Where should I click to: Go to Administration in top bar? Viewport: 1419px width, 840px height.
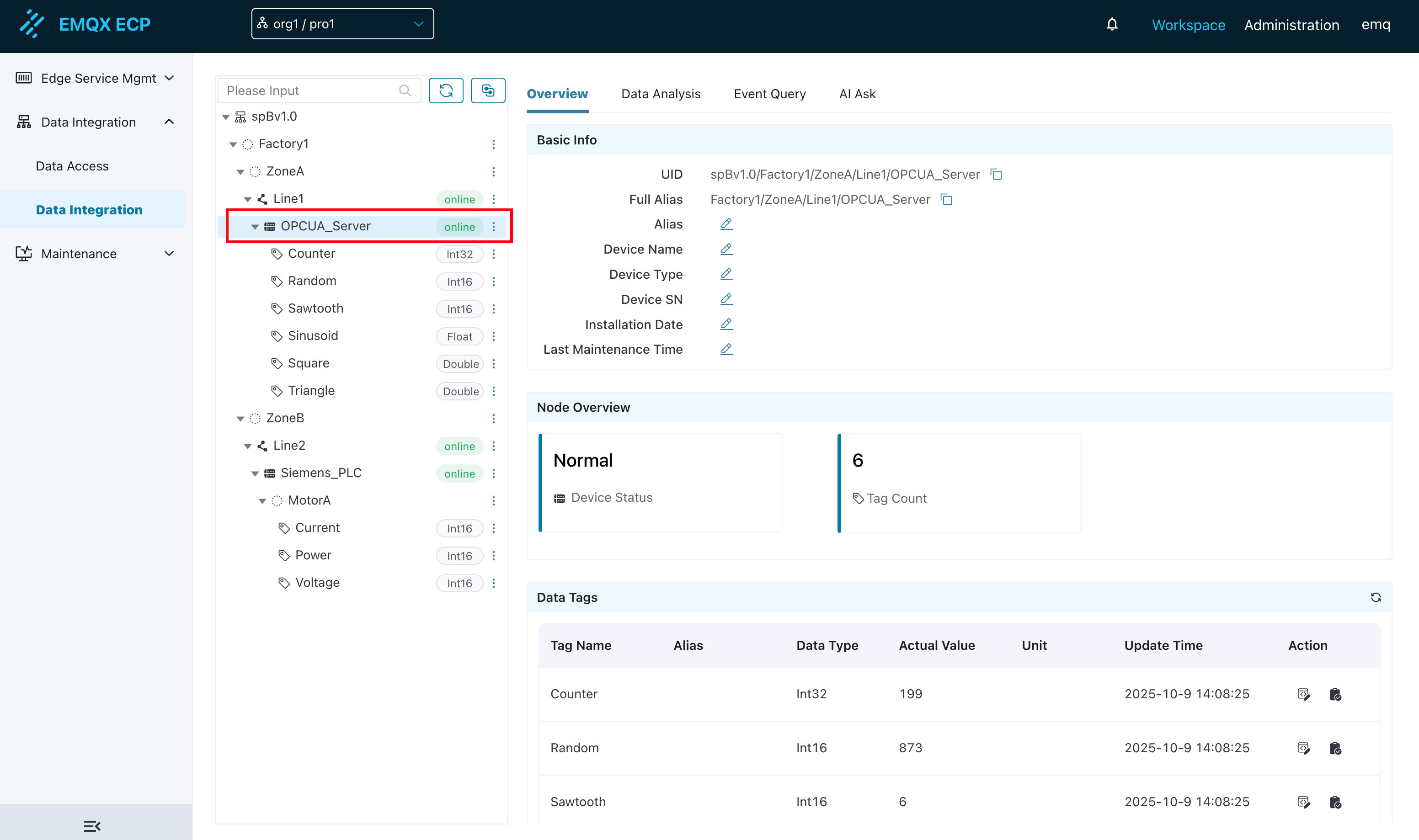coord(1291,25)
